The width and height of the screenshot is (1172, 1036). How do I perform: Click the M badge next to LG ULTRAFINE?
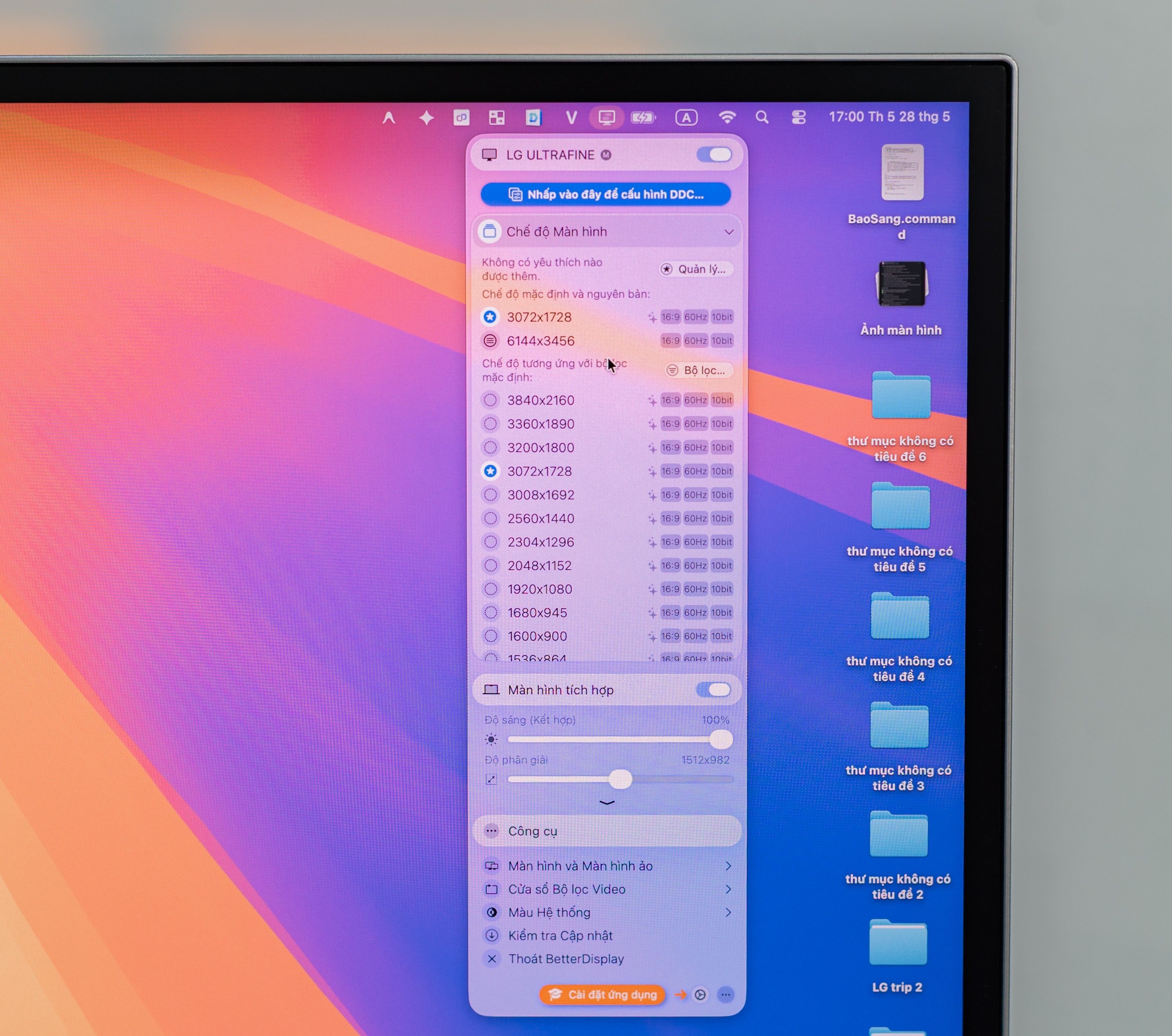606,155
